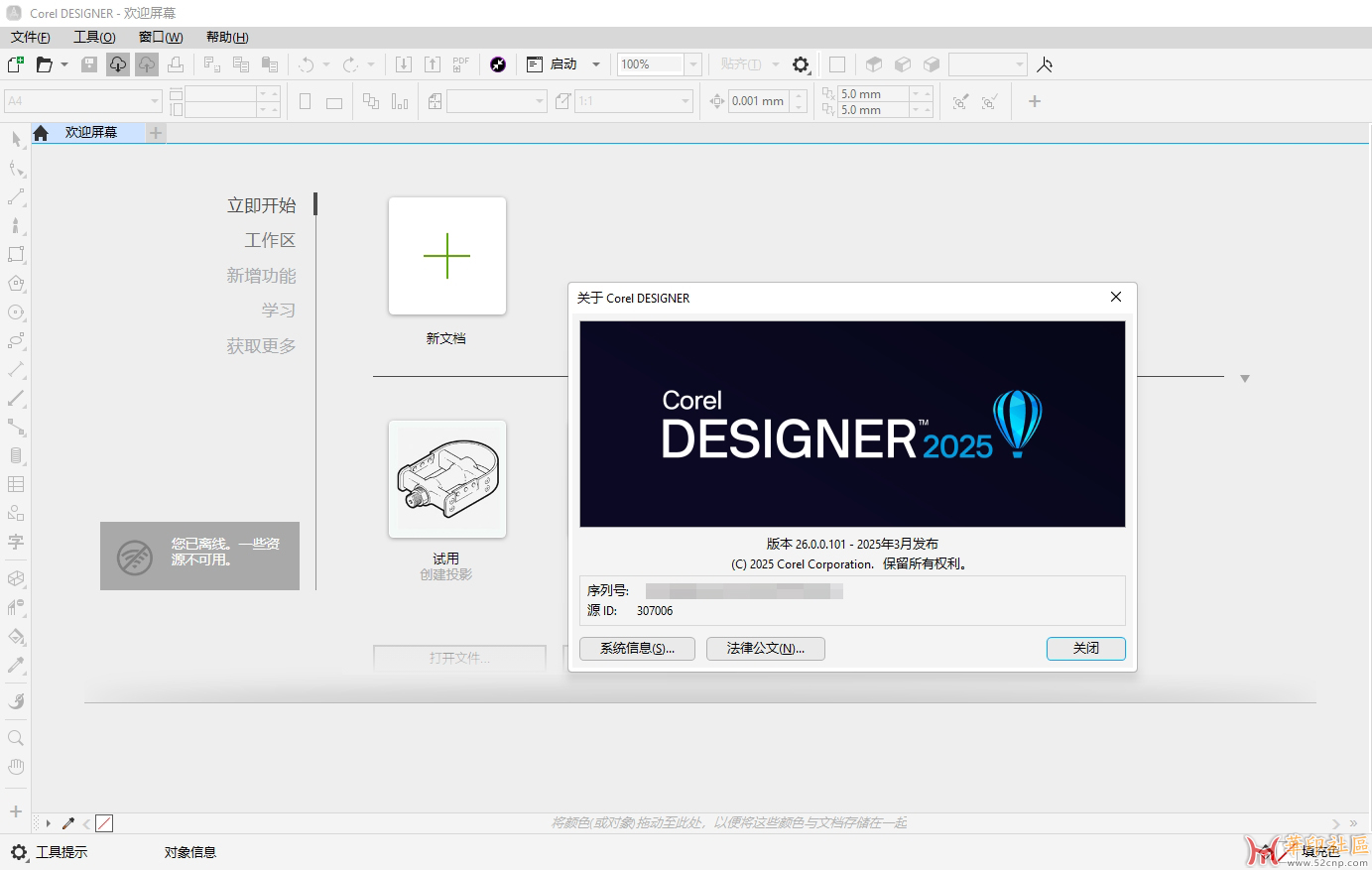The image size is (1372, 870).
Task: Click the plus at toolbox bottom
Action: [x=16, y=811]
